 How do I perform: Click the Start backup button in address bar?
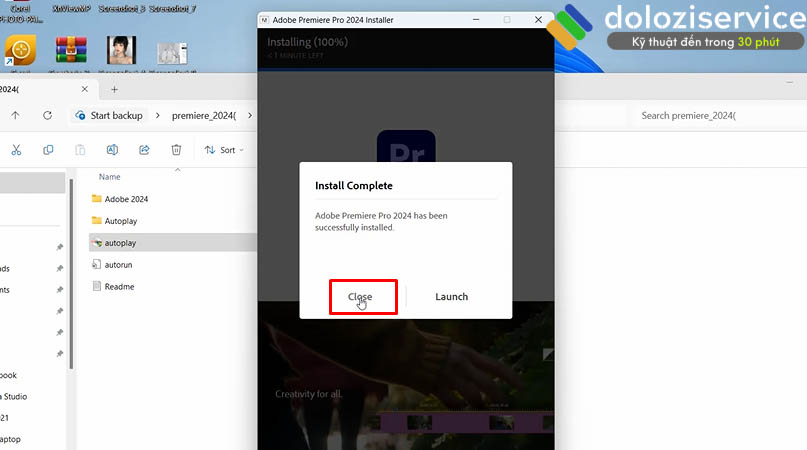[109, 116]
